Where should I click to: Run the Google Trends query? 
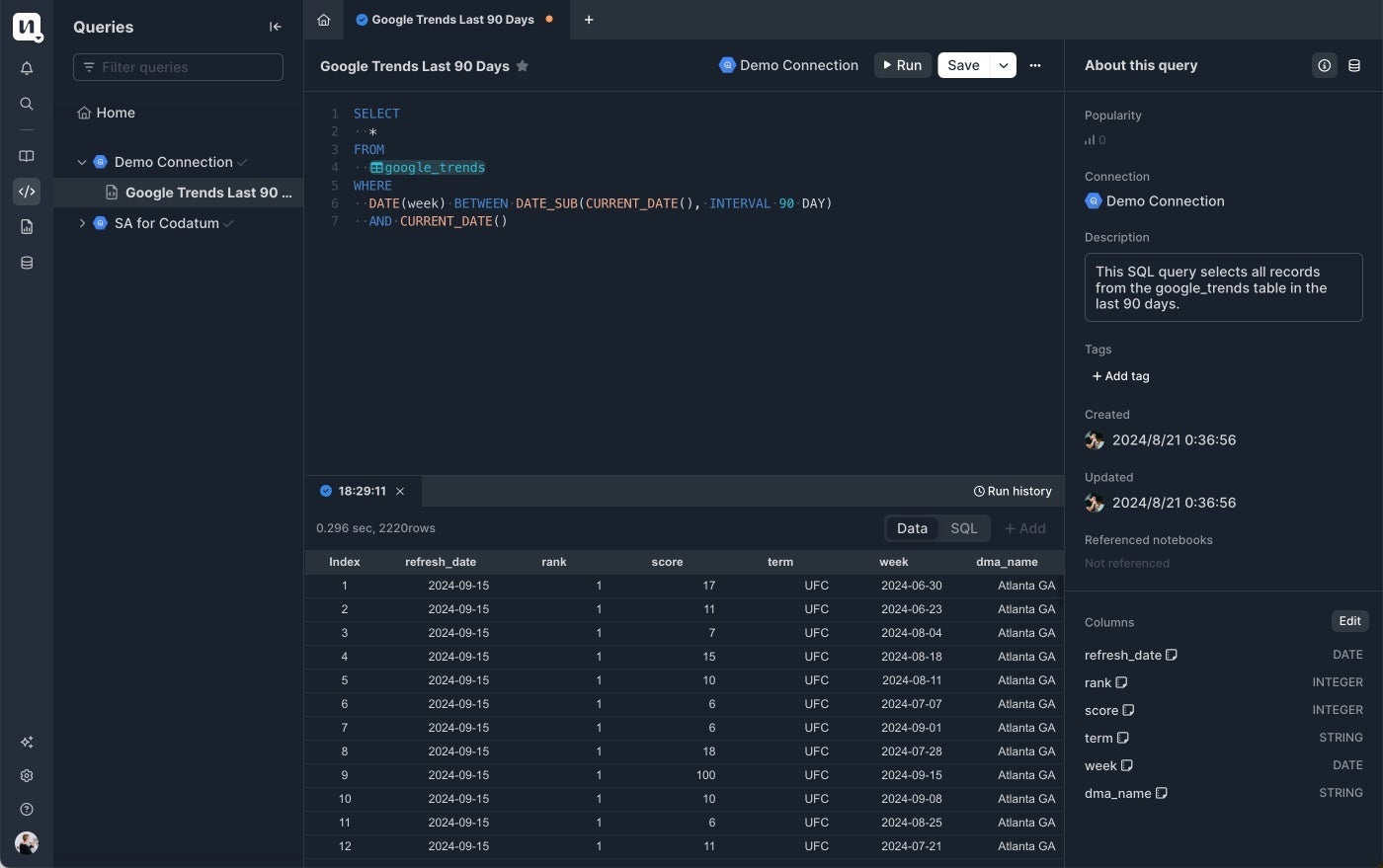coord(901,65)
